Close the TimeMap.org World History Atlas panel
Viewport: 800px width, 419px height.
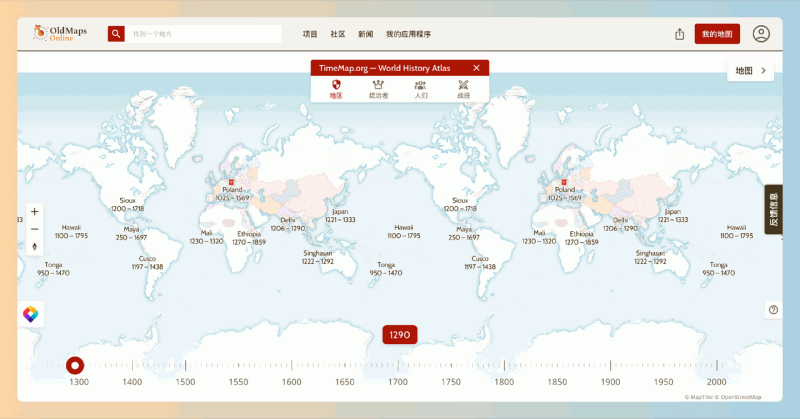(x=476, y=68)
